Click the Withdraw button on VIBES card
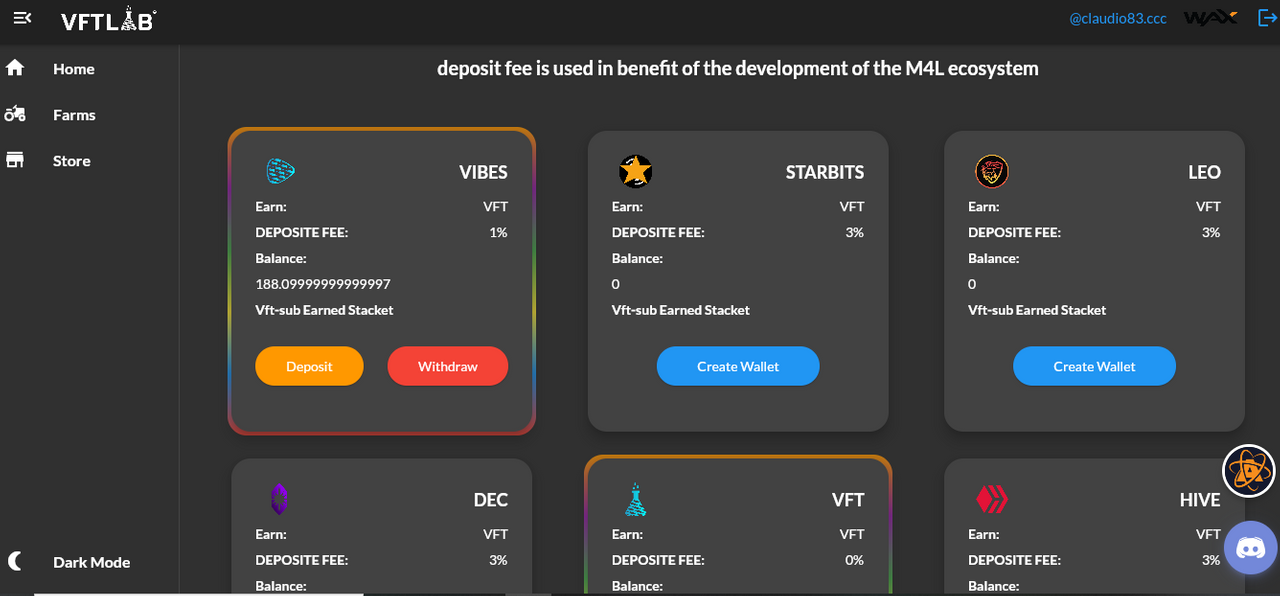The height and width of the screenshot is (596, 1280). pyautogui.click(x=448, y=366)
